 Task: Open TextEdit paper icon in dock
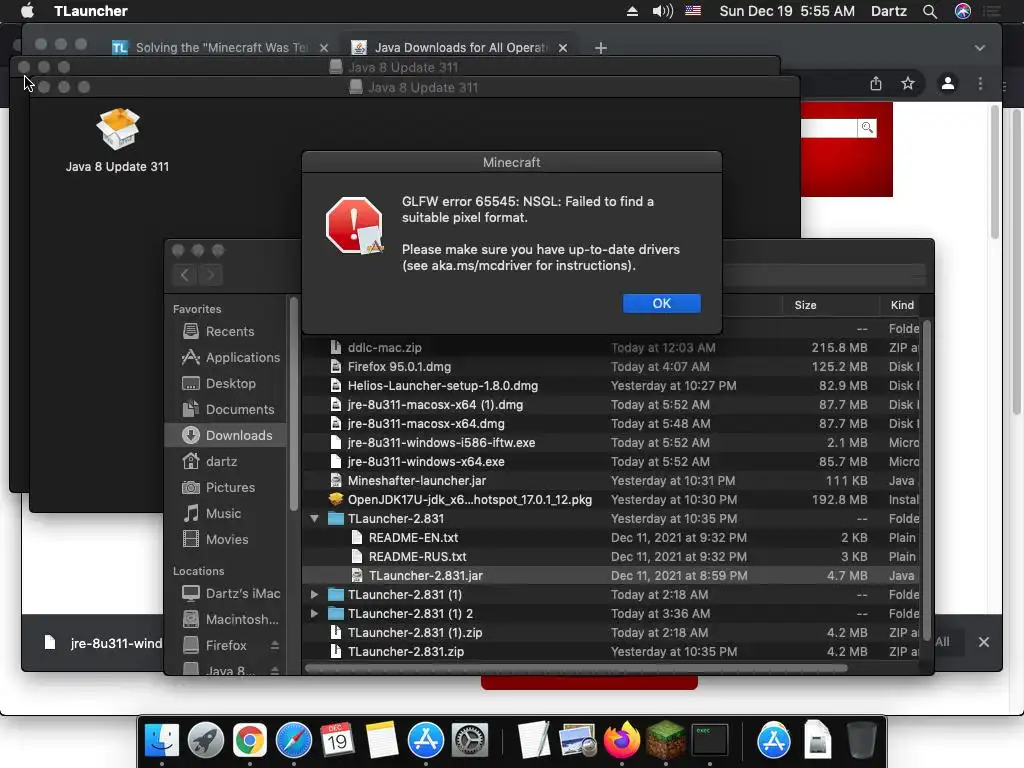click(x=534, y=741)
